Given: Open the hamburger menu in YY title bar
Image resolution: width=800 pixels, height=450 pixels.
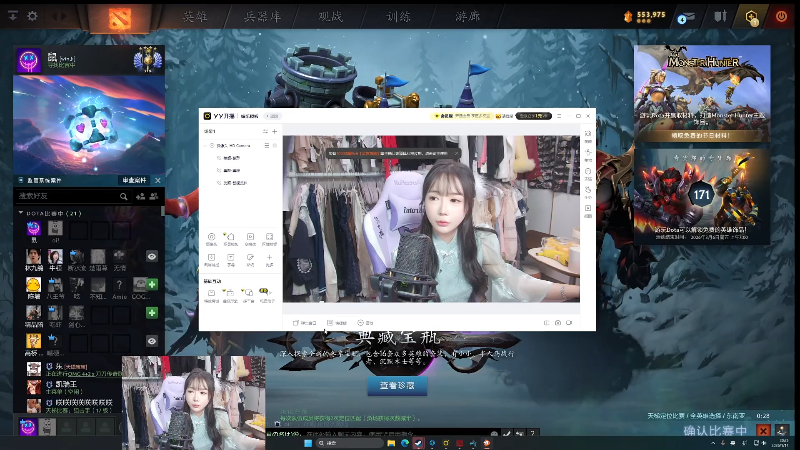Looking at the screenshot, I should pyautogui.click(x=559, y=116).
